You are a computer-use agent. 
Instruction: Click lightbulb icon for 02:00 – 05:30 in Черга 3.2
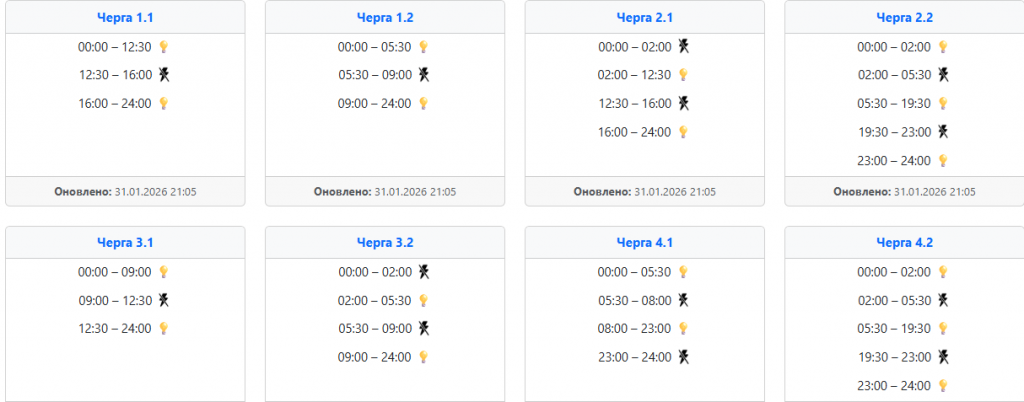[424, 300]
